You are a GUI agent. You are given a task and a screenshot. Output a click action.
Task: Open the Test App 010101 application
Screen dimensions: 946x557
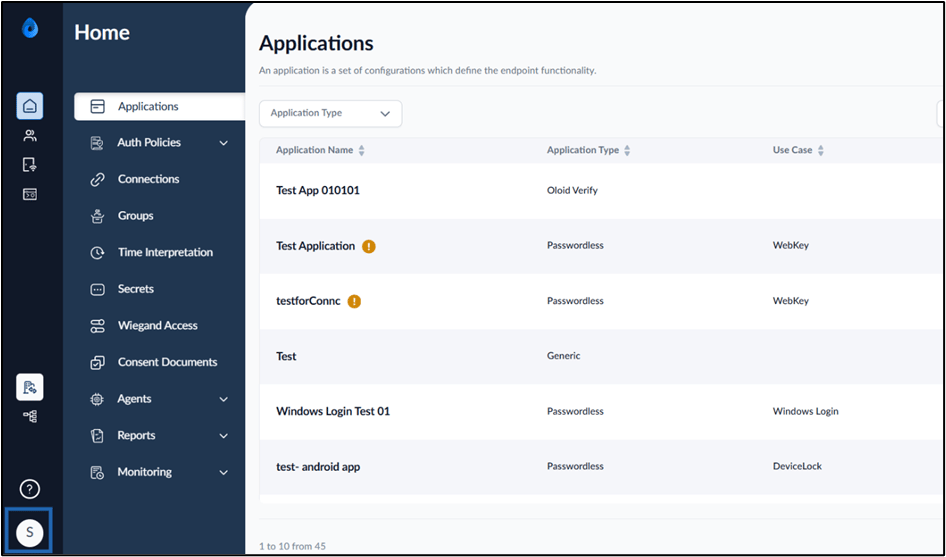318,191
